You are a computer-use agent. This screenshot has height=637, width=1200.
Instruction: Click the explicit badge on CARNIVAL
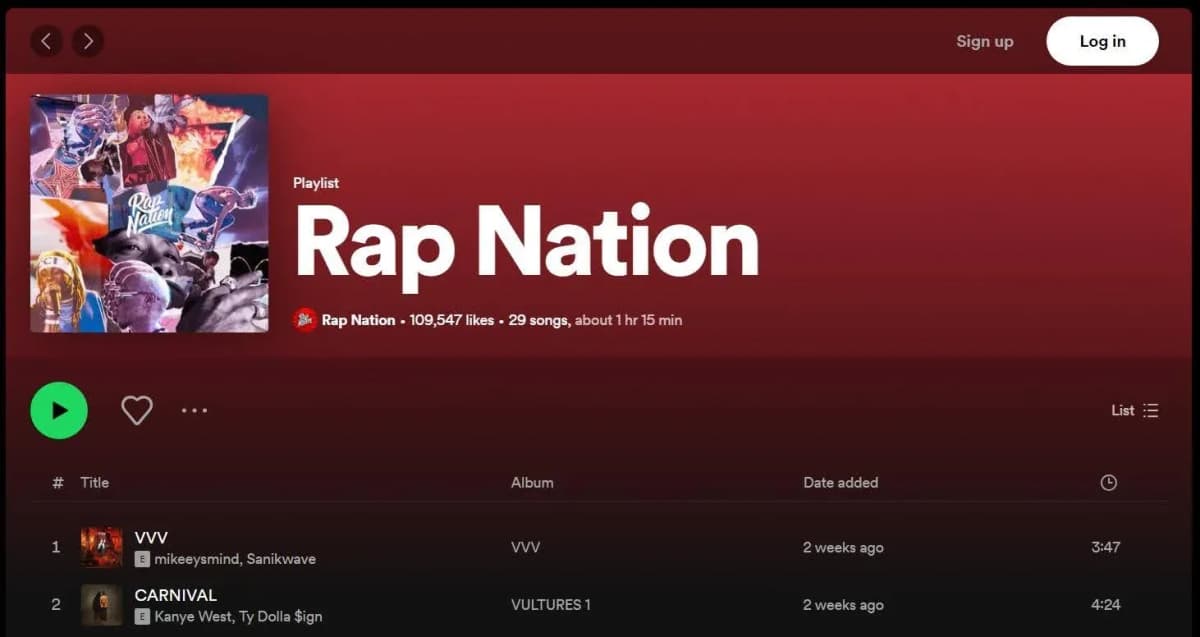point(142,617)
